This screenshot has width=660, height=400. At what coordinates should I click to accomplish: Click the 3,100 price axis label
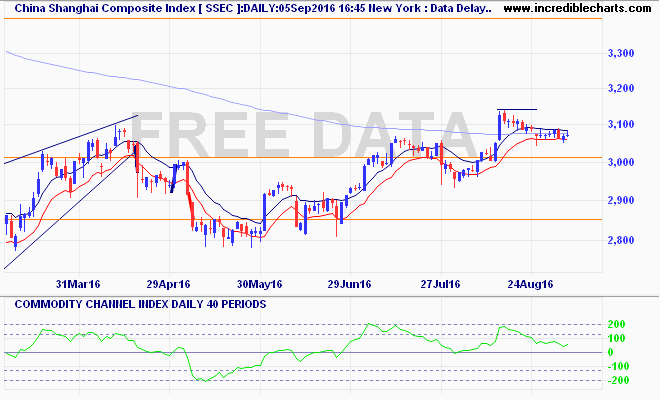[x=621, y=124]
